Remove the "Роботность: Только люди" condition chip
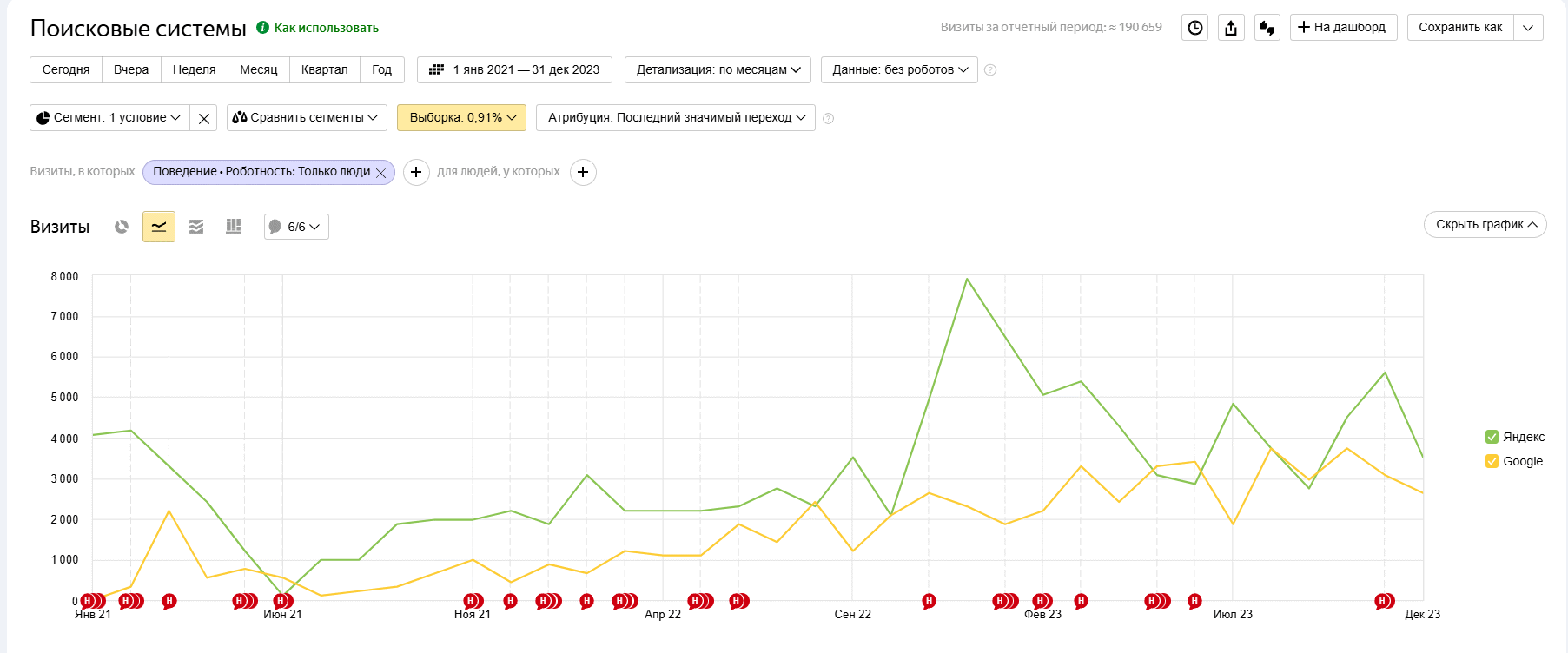 (380, 173)
